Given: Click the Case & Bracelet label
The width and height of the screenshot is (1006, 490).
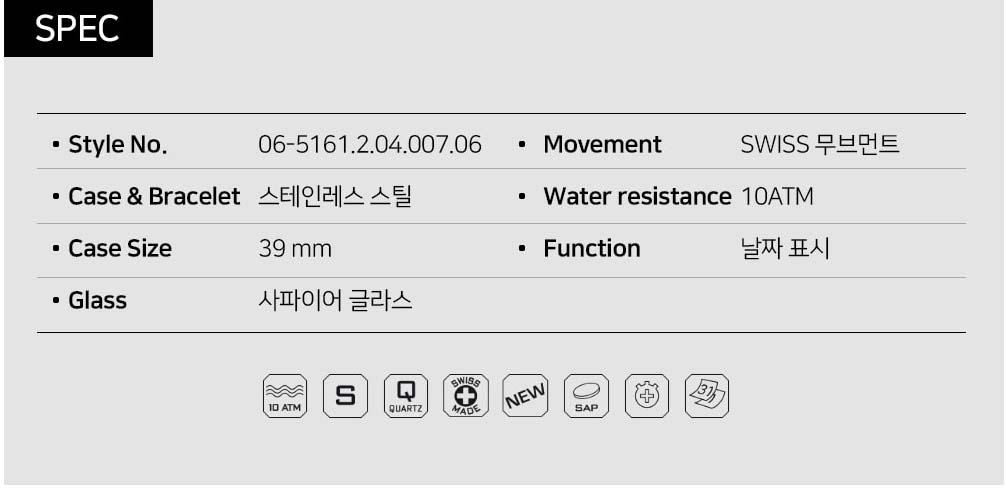Looking at the screenshot, I should pos(154,196).
